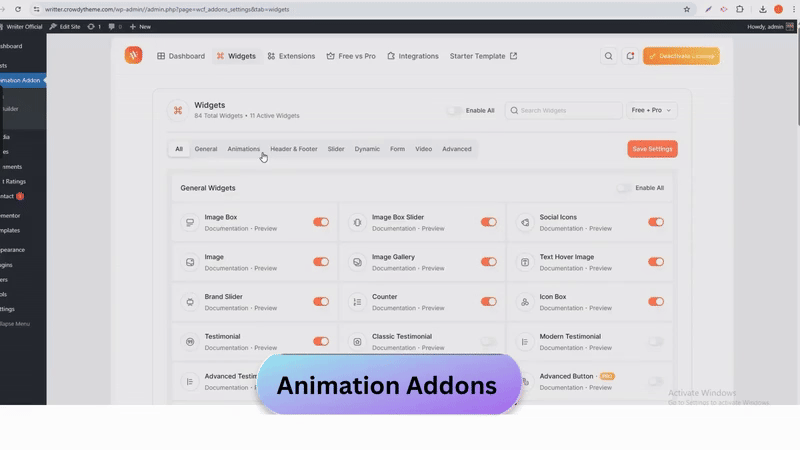
Task: Open the Starter Template external link
Action: (483, 56)
